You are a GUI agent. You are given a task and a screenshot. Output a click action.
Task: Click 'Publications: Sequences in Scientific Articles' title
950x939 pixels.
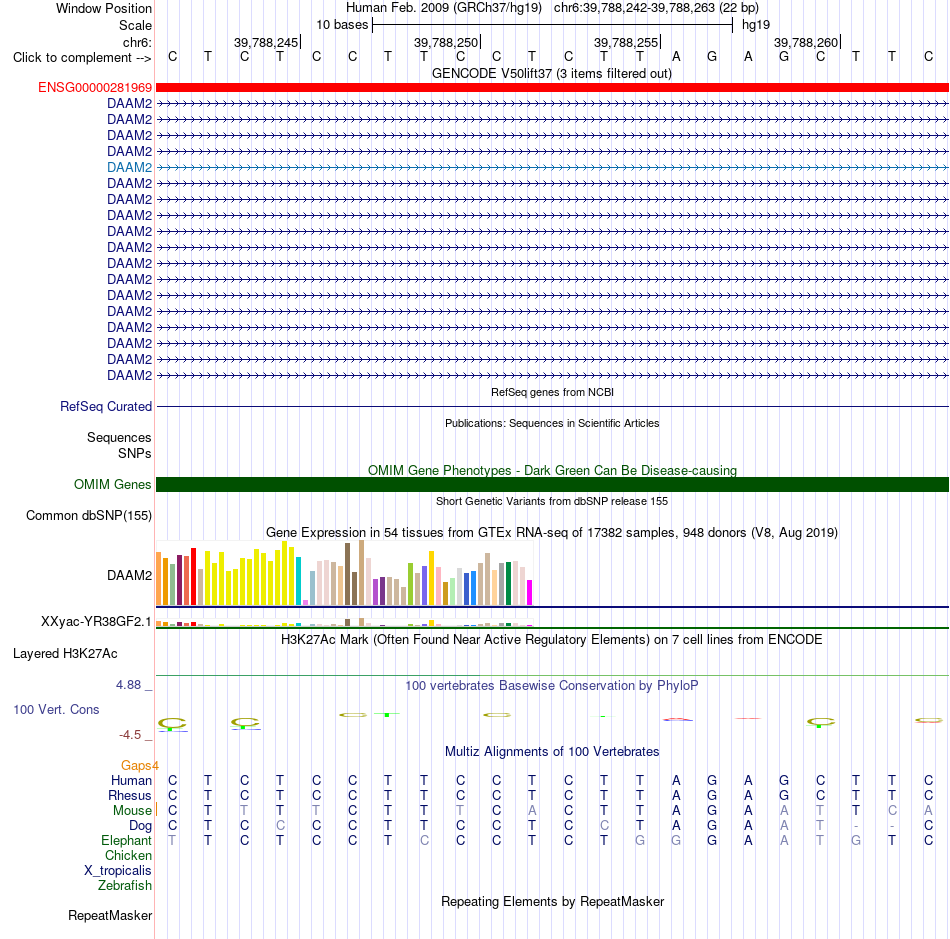tap(552, 423)
